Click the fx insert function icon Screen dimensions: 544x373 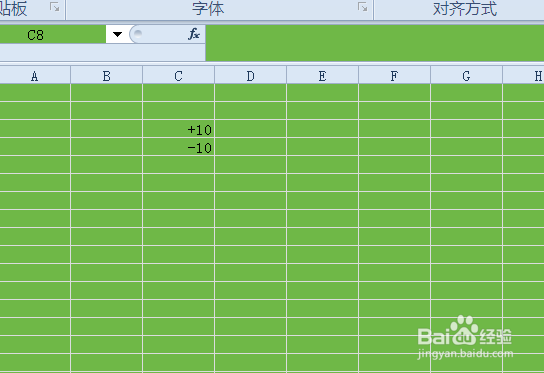coord(194,34)
